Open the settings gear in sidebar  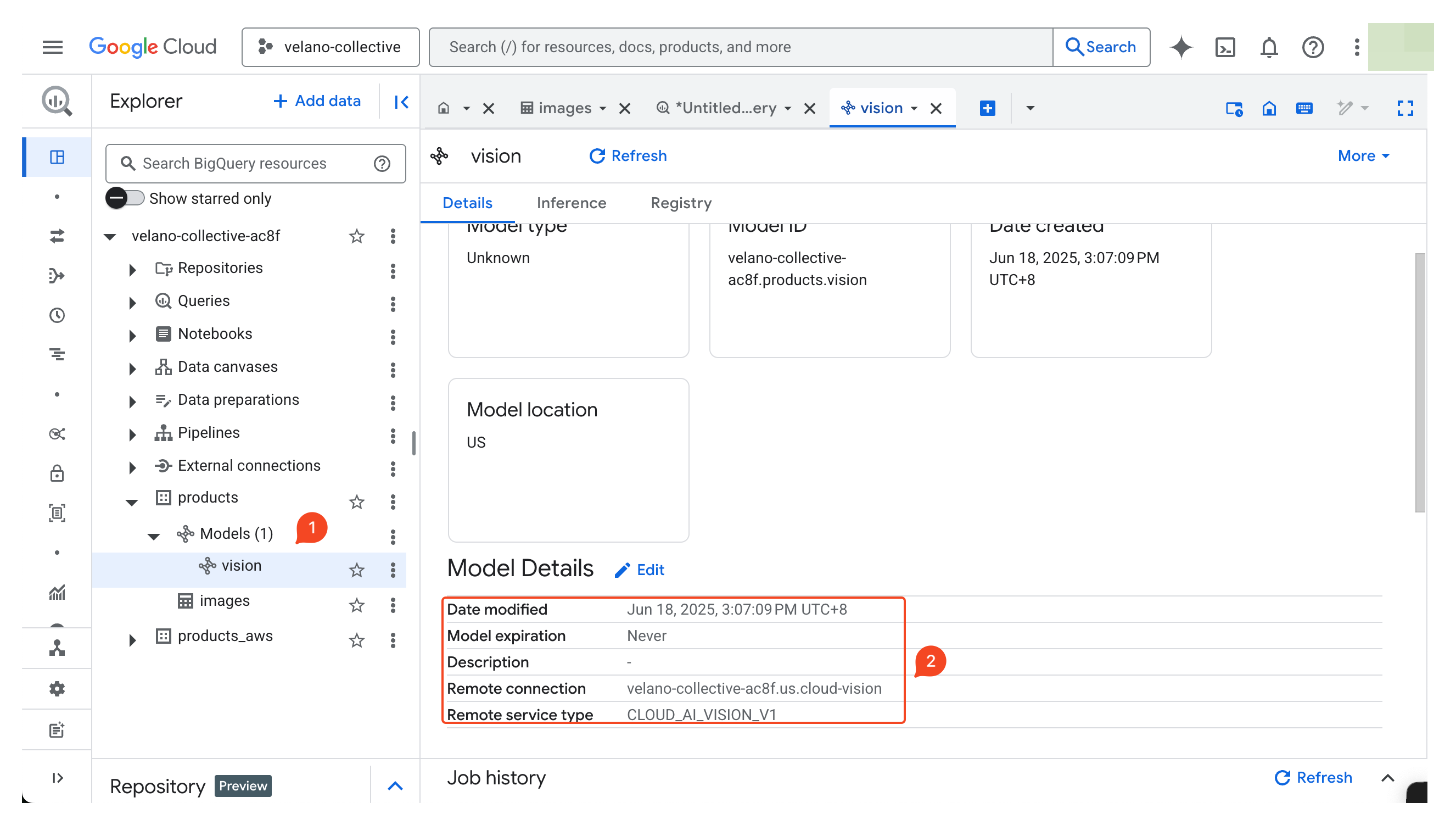[x=57, y=689]
